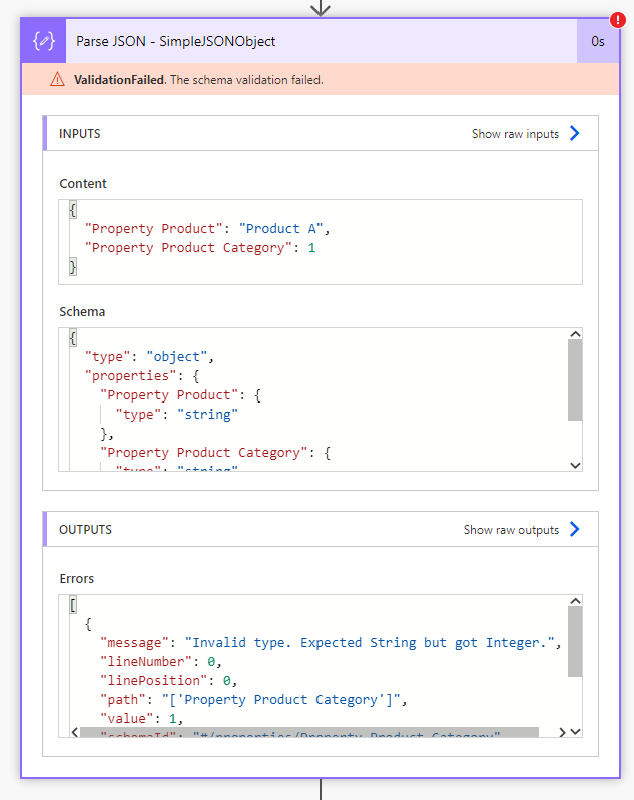Click the INPUTS section header

click(x=80, y=133)
